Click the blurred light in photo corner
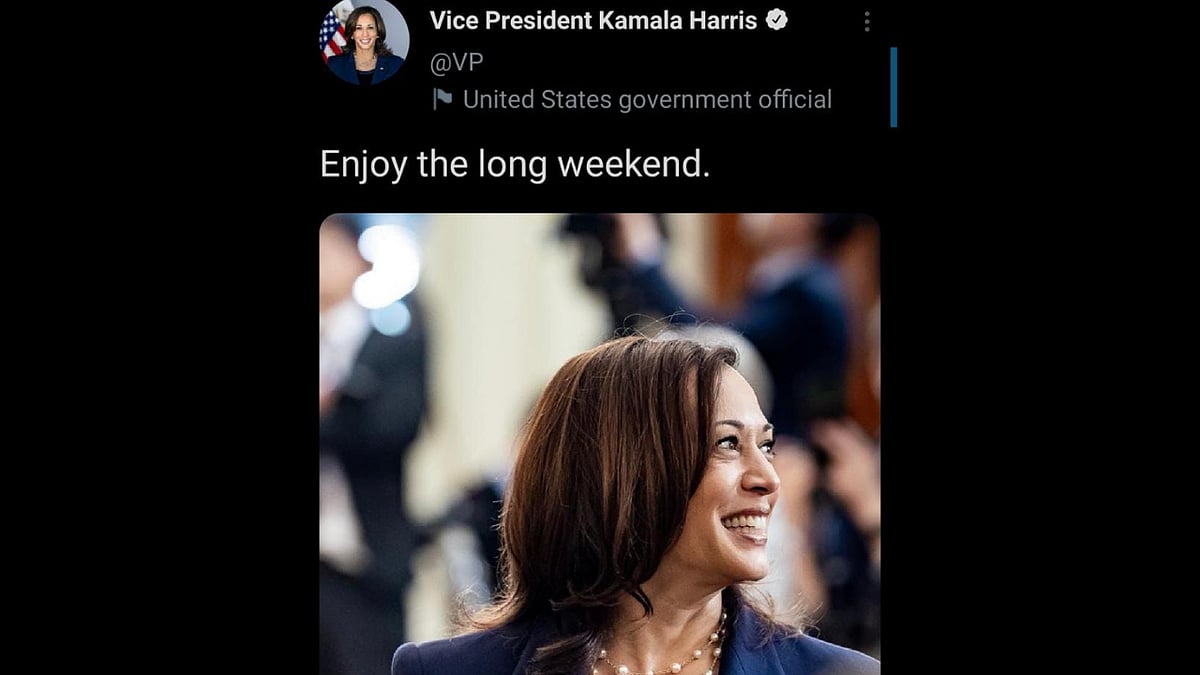Image resolution: width=1200 pixels, height=675 pixels. [x=387, y=265]
